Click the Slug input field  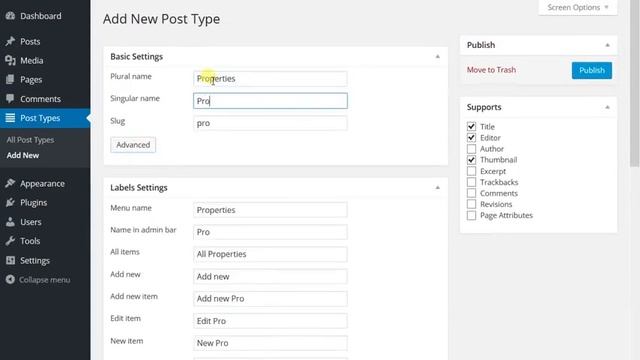click(270, 123)
